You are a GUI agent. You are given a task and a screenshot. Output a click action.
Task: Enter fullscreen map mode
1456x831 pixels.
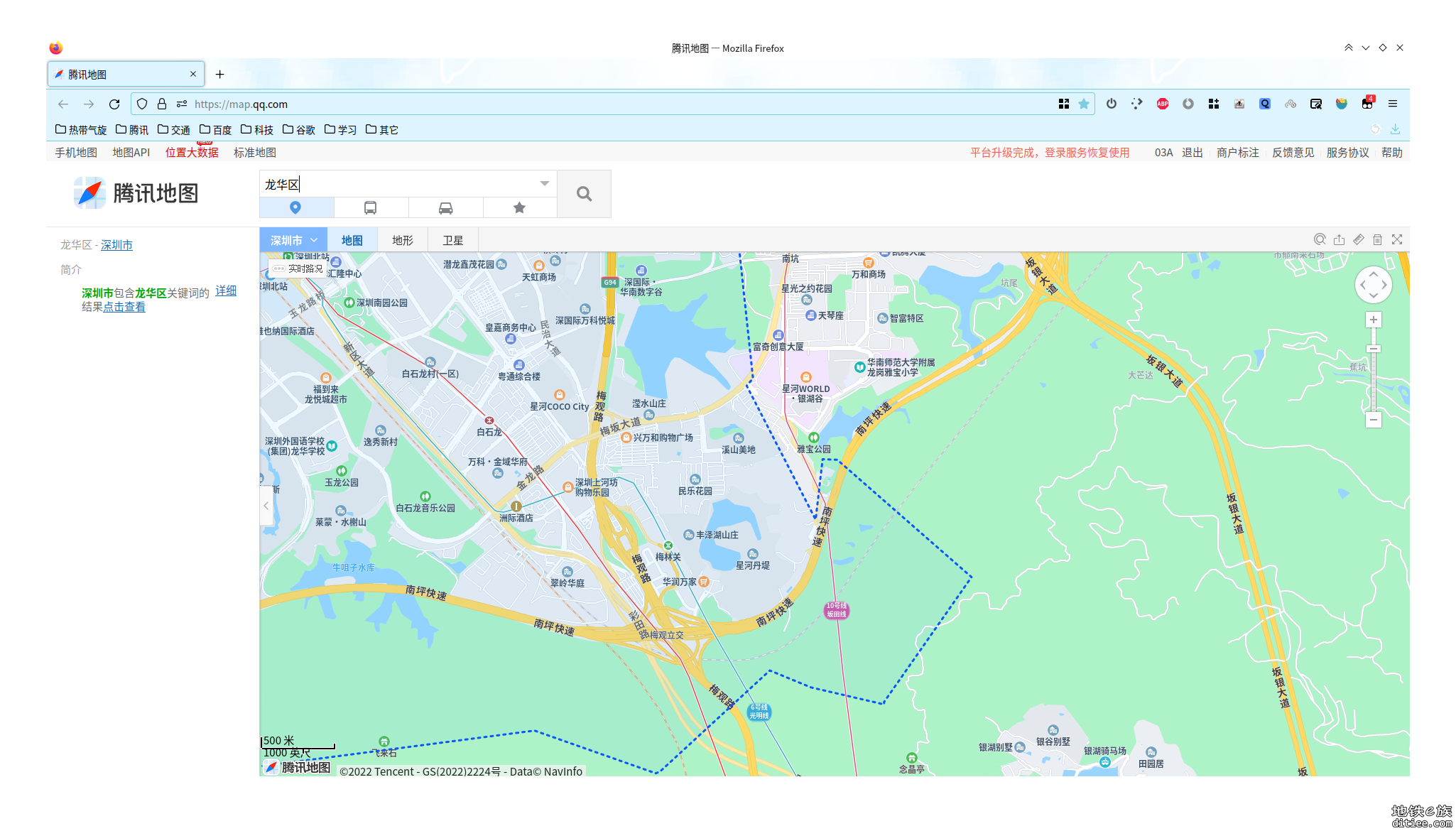(x=1397, y=239)
